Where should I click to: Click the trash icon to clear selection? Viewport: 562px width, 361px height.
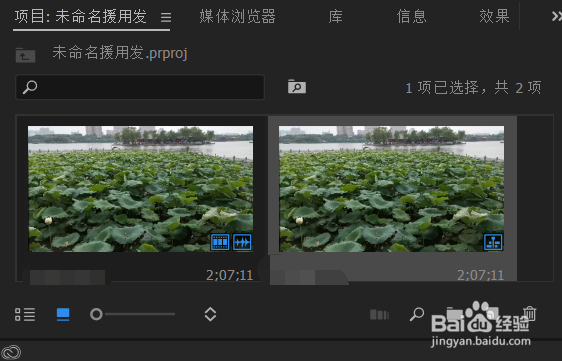tap(529, 314)
